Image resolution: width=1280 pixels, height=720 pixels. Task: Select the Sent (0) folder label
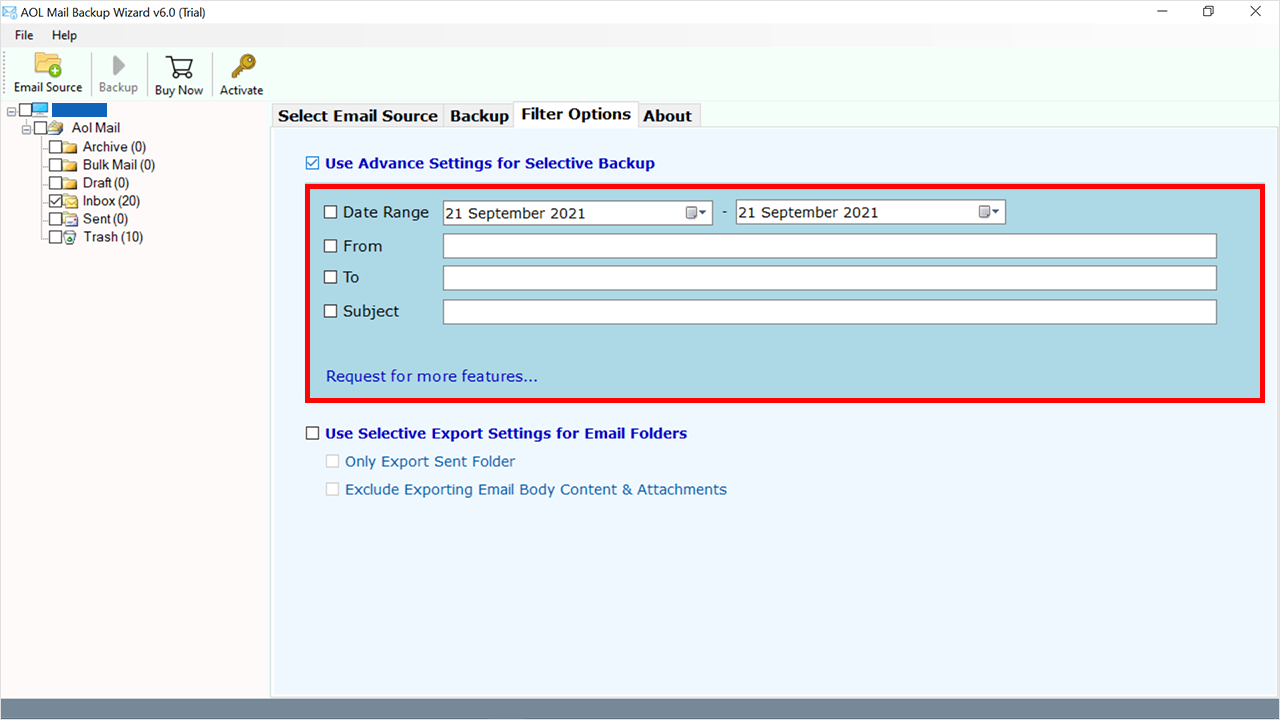coord(105,219)
